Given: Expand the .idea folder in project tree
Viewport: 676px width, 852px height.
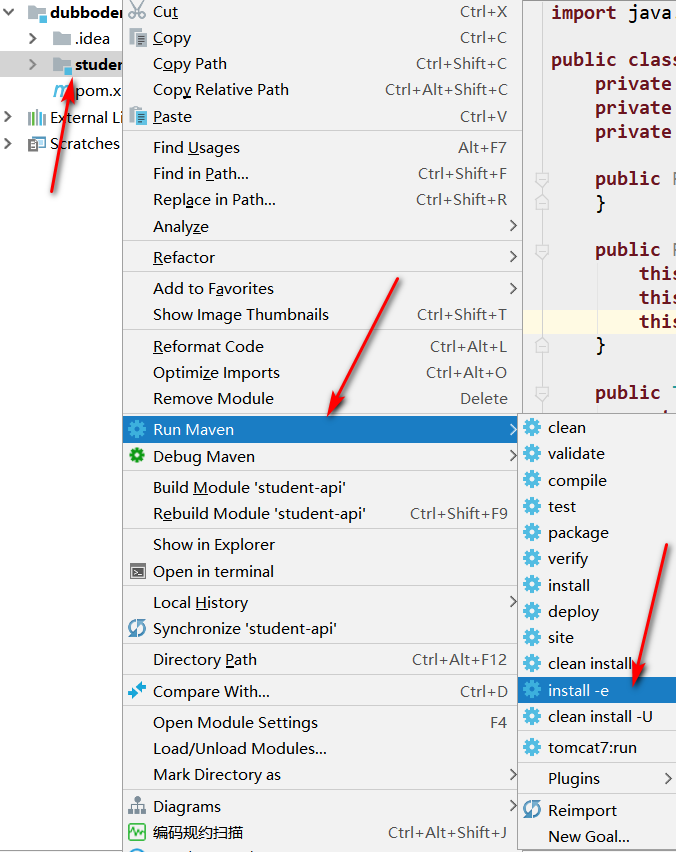Looking at the screenshot, I should 33,39.
